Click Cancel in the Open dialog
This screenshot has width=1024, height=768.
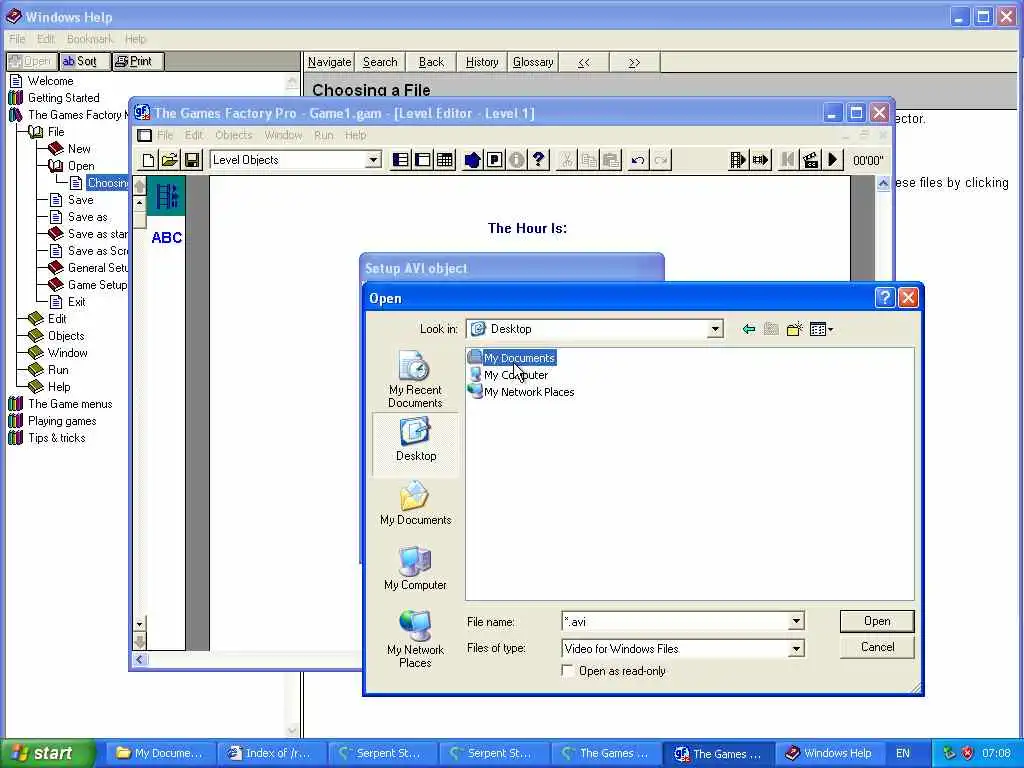click(x=877, y=647)
